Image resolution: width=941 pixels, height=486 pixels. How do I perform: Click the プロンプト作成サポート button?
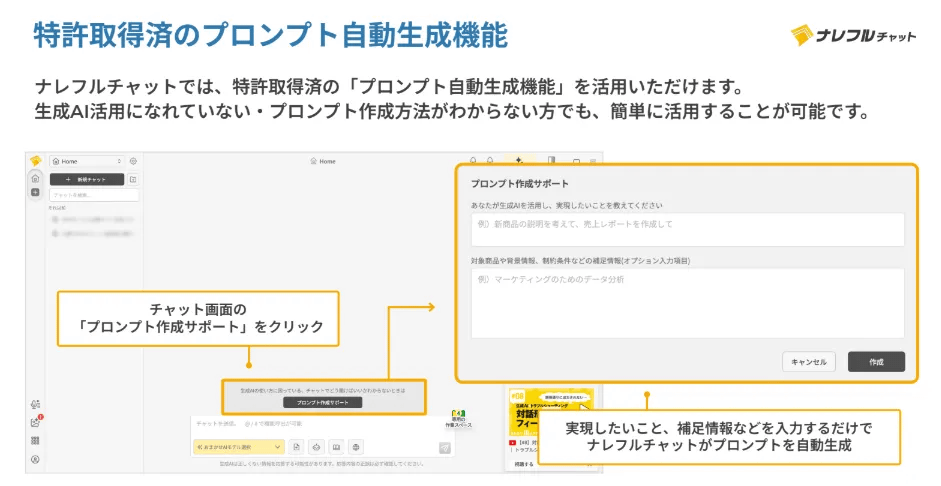click(x=323, y=402)
